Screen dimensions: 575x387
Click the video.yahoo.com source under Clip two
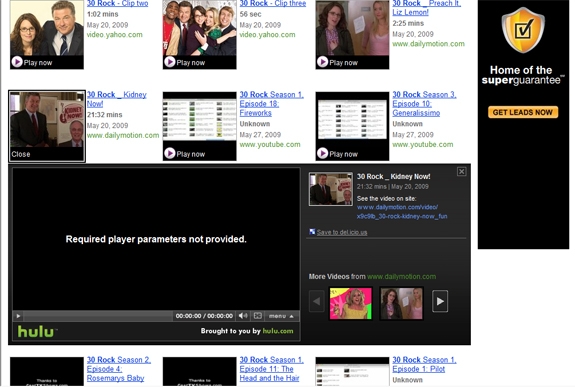tap(115, 35)
